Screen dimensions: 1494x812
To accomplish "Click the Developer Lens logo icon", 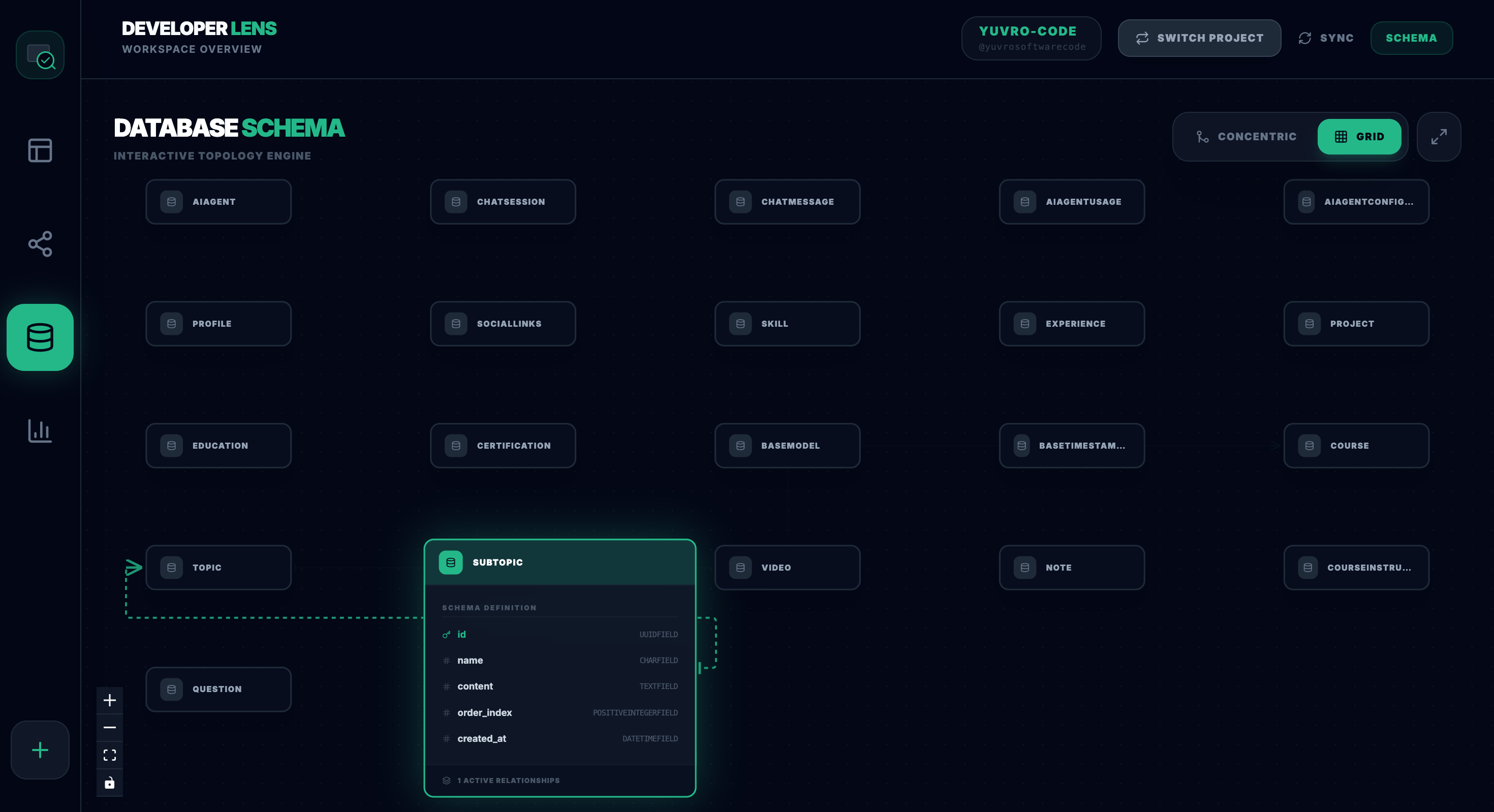I will [40, 55].
